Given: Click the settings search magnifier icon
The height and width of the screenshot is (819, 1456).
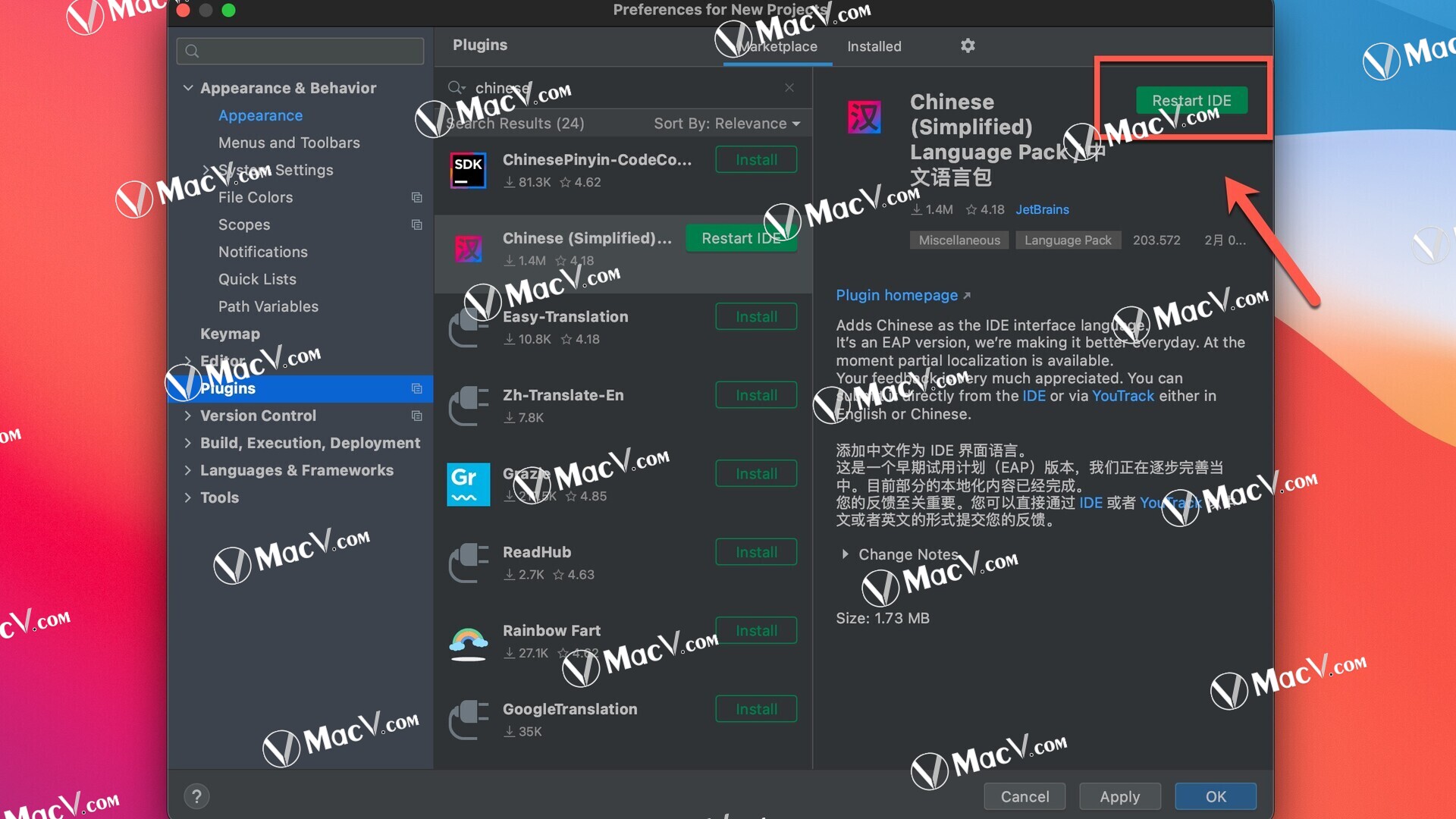Looking at the screenshot, I should click(192, 51).
